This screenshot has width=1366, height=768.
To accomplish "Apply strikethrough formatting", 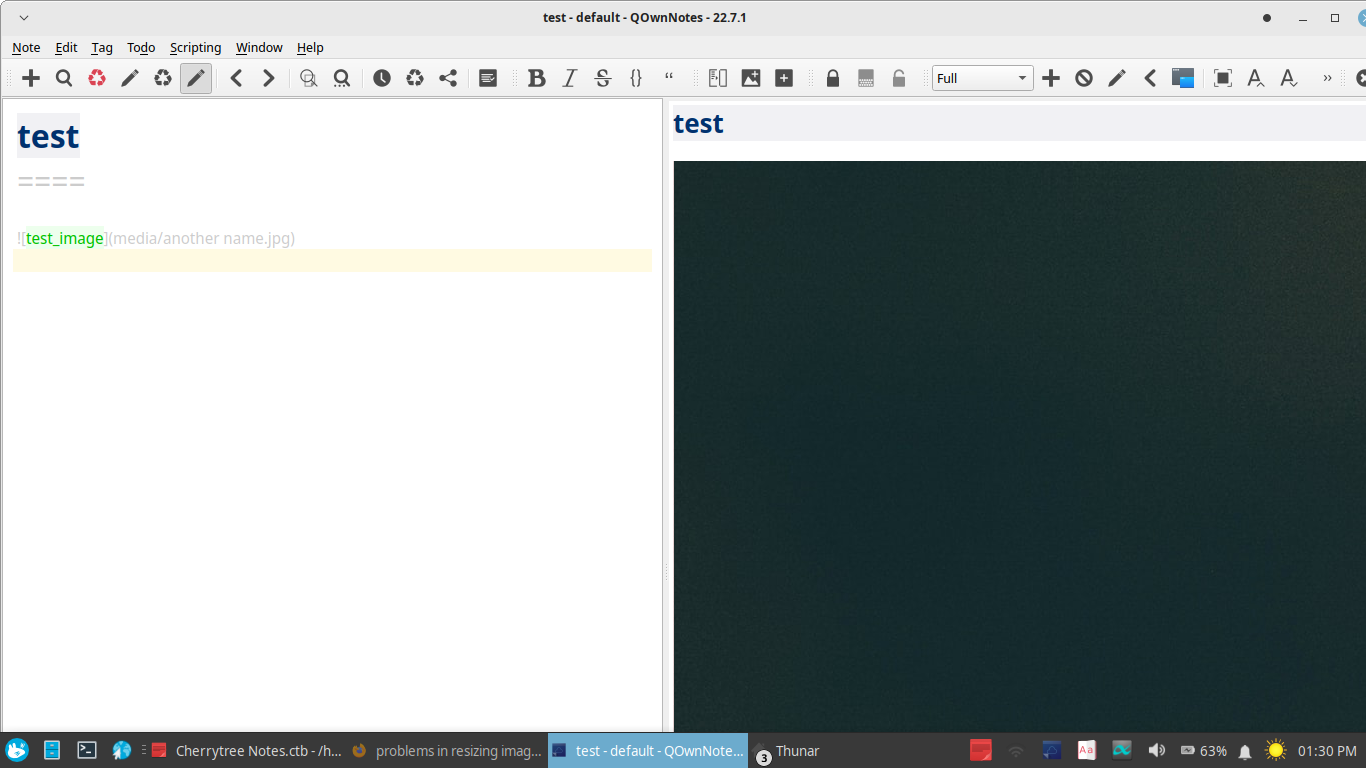I will [x=603, y=78].
